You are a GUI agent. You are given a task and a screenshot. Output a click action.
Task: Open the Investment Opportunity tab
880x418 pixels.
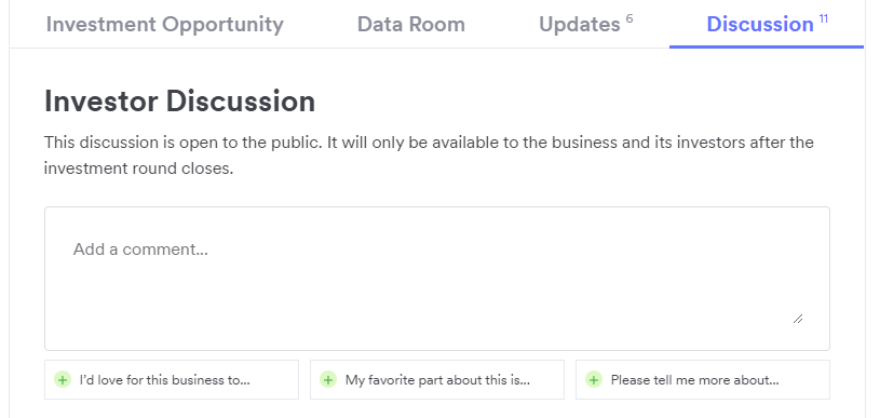click(164, 24)
